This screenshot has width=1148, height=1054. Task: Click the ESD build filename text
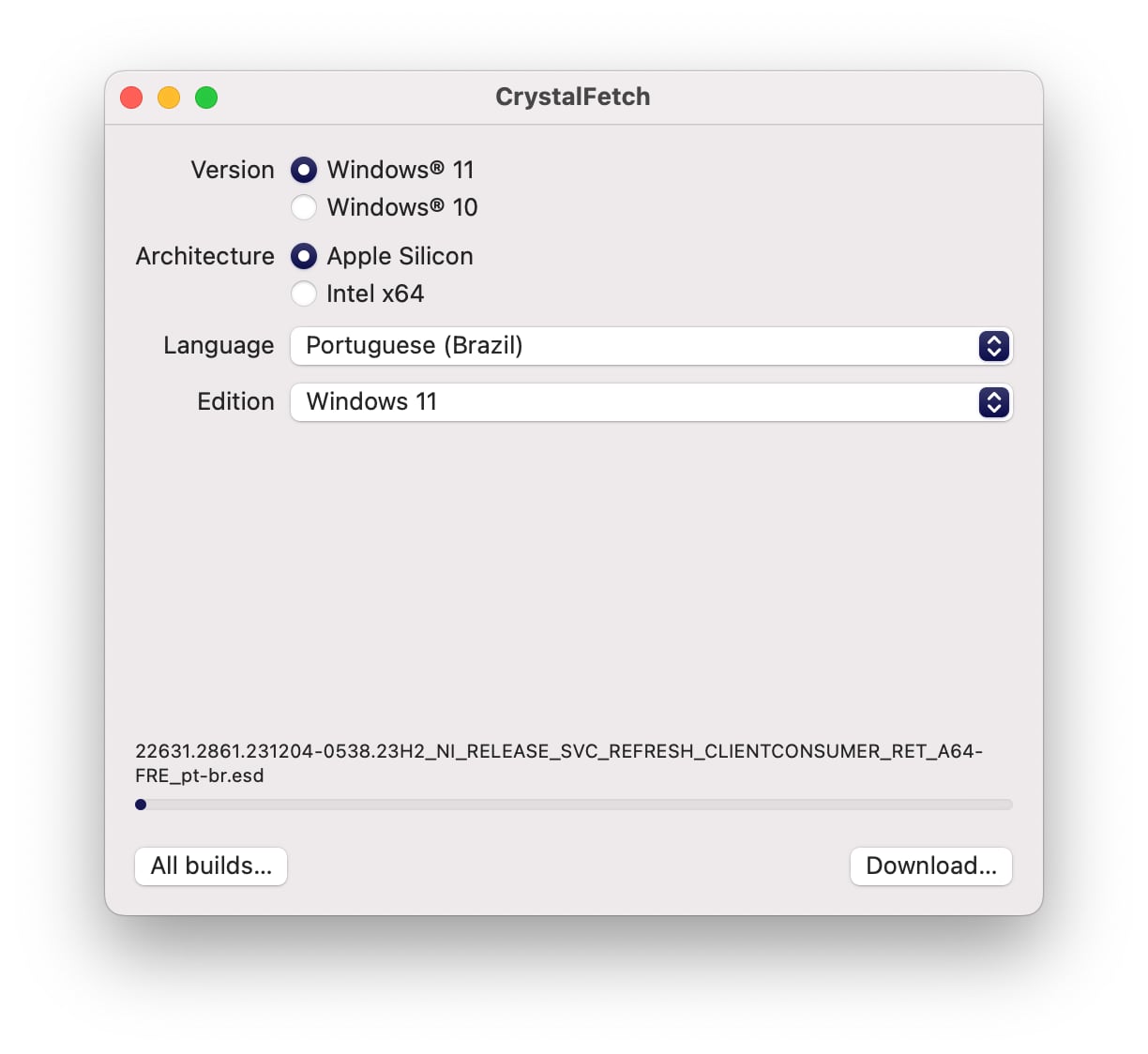pyautogui.click(x=558, y=762)
